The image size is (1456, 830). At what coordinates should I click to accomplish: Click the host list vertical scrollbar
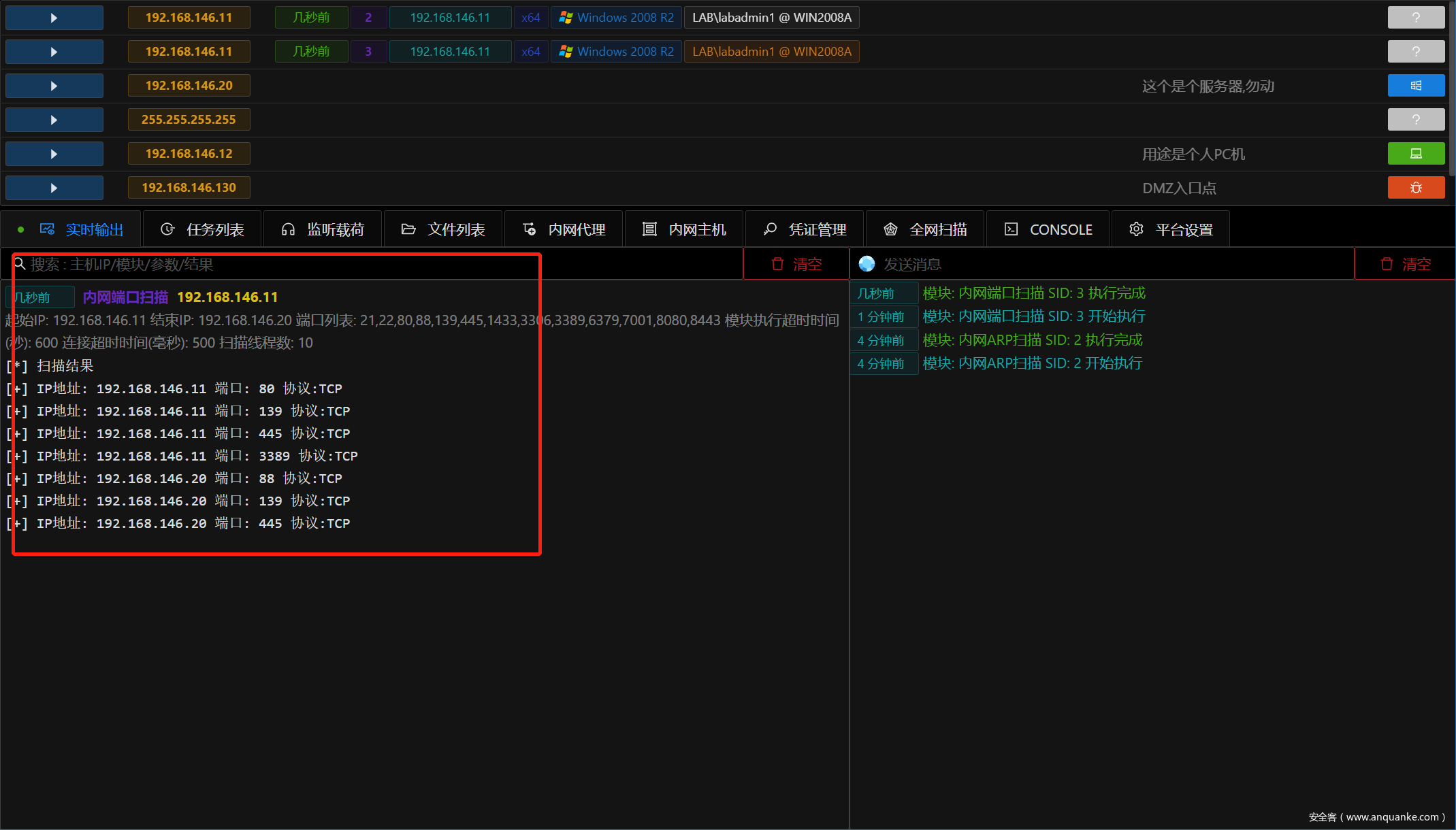point(1452,88)
